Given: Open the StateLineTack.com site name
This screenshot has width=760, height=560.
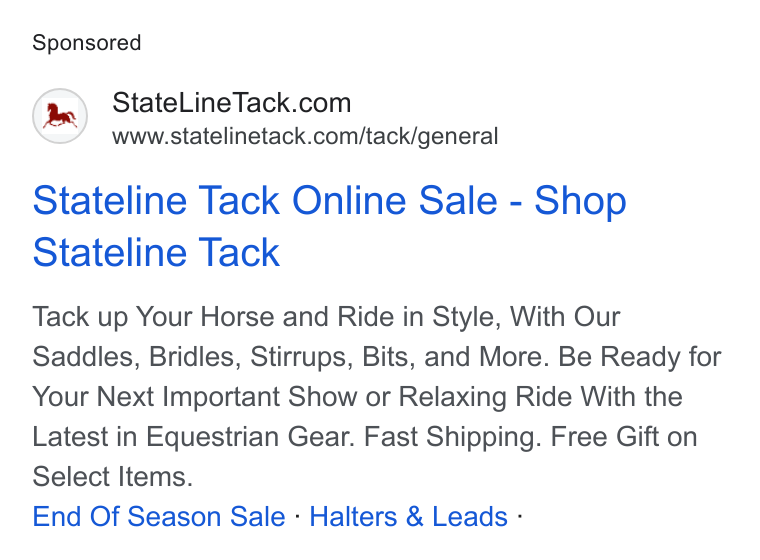Looking at the screenshot, I should [x=231, y=103].
